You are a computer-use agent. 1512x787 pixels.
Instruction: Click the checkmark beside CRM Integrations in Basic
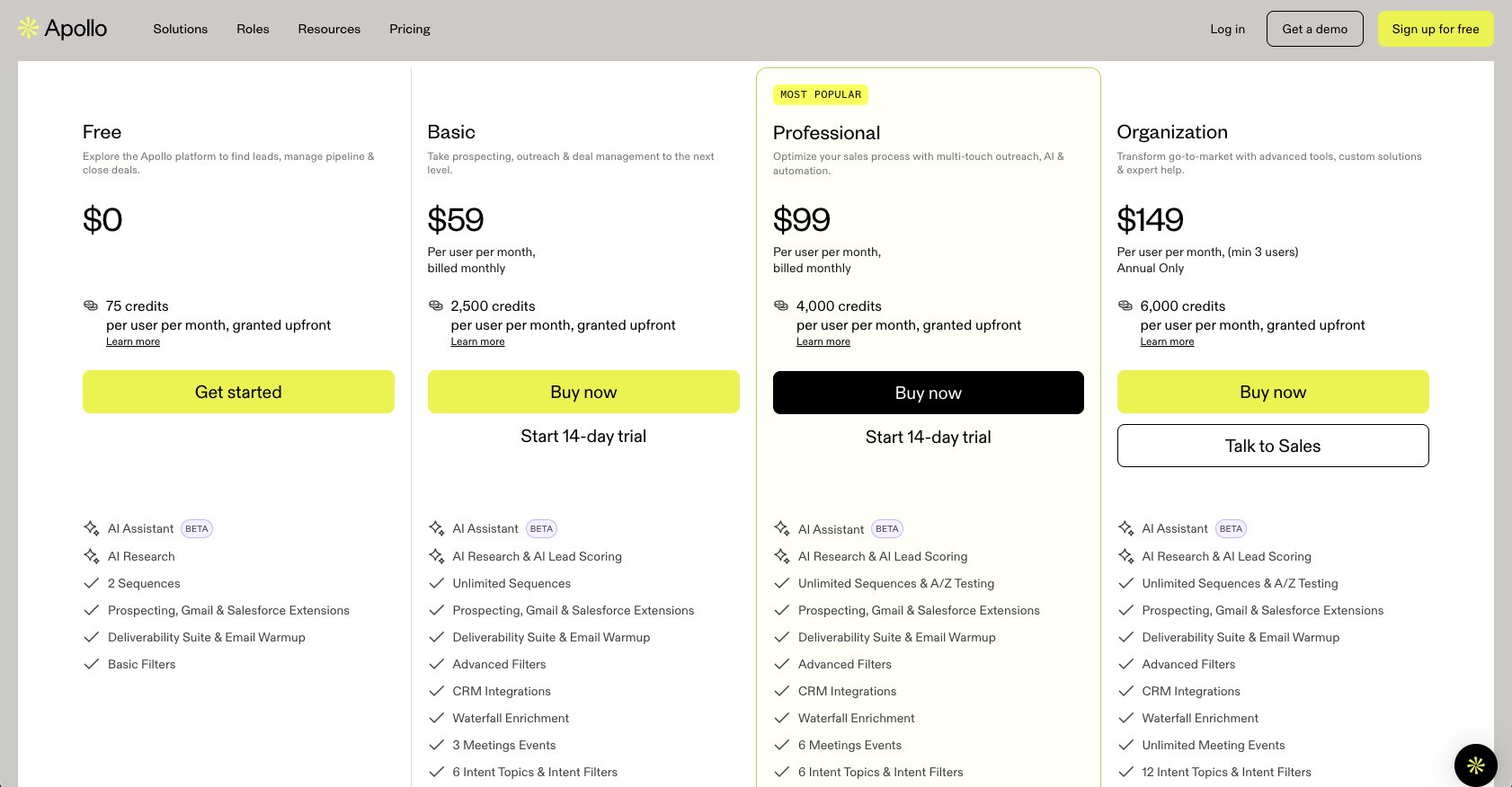coord(437,691)
